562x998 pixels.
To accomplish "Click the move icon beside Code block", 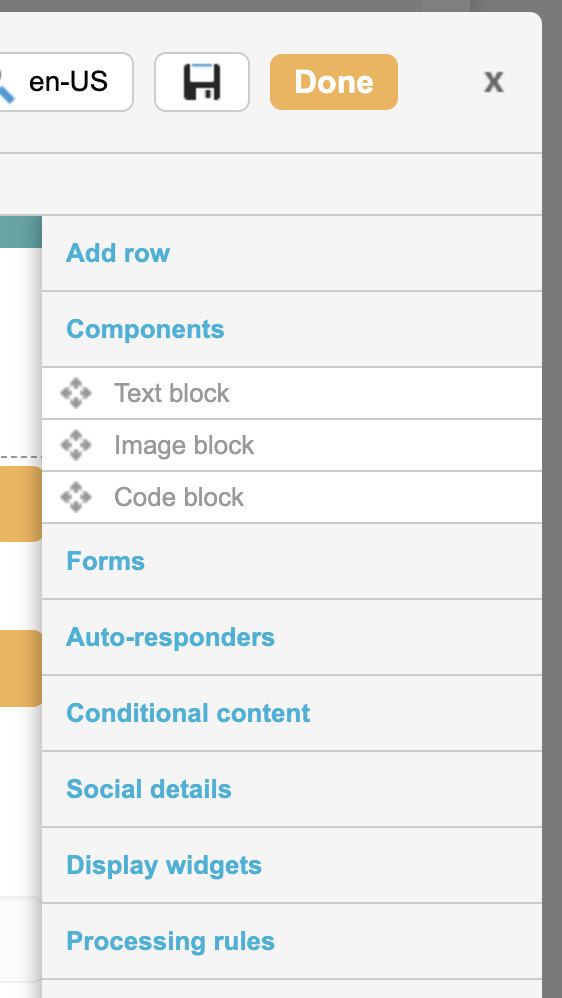I will click(76, 497).
